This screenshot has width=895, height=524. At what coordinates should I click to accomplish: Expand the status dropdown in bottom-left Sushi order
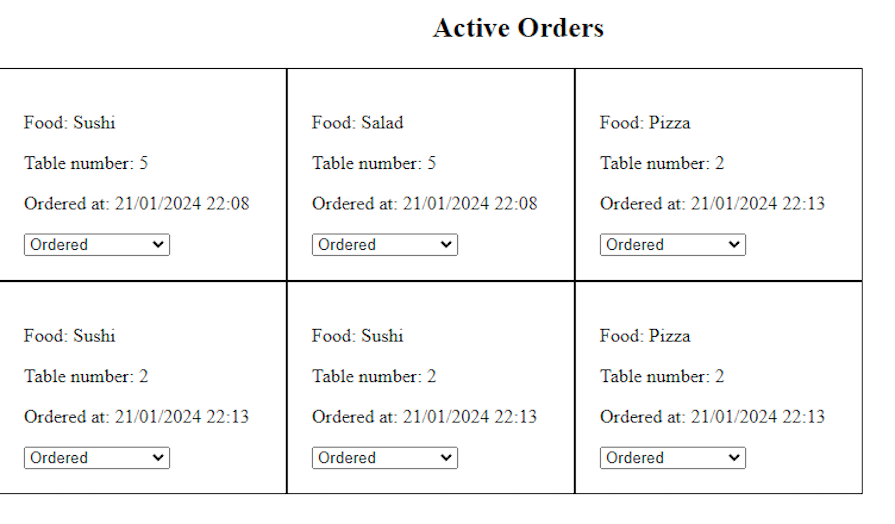96,458
